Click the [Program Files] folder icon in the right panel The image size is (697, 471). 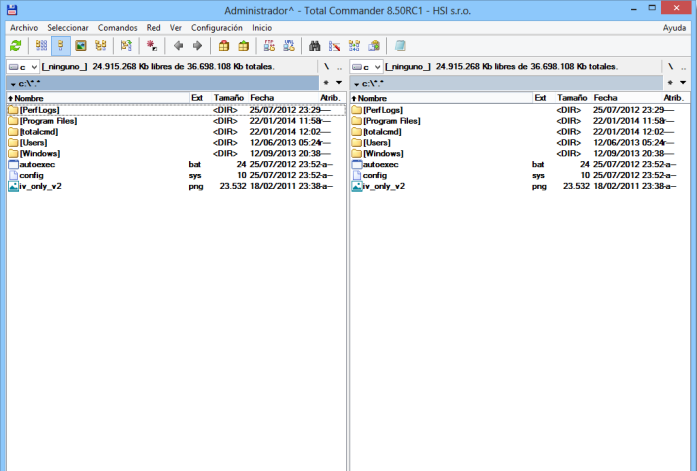[x=357, y=121]
